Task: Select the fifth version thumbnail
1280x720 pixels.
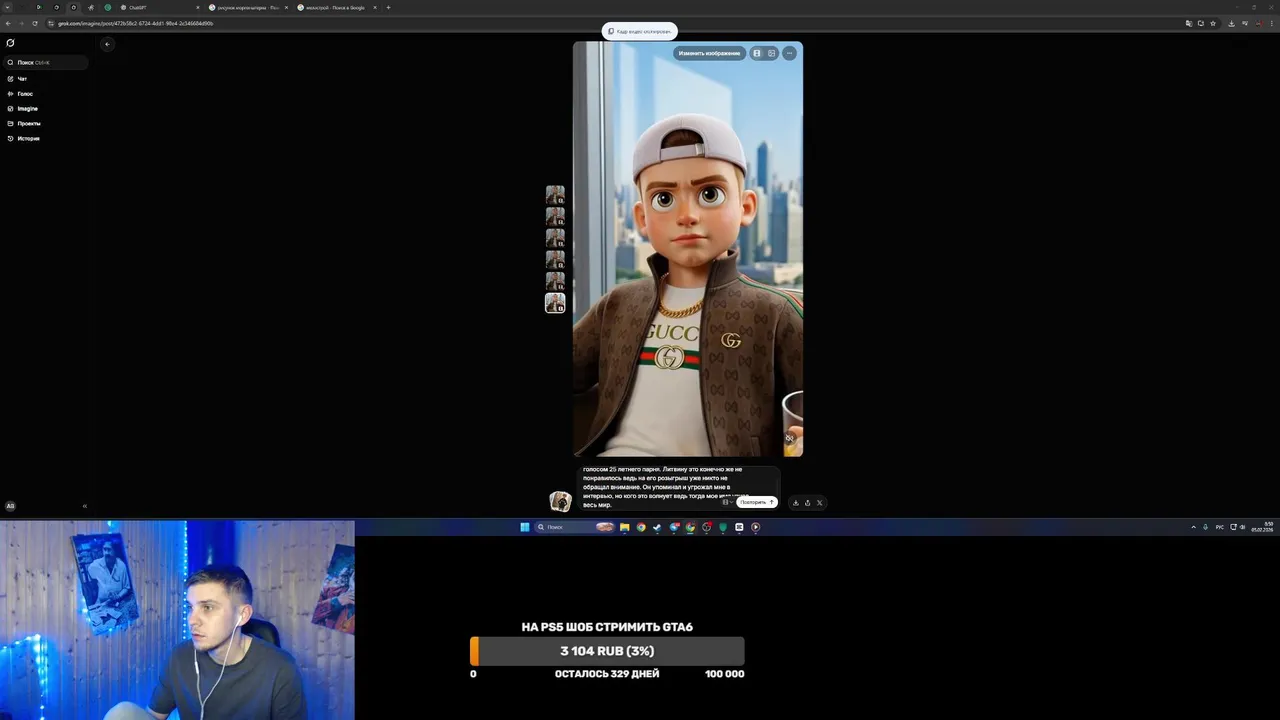Action: pos(555,281)
